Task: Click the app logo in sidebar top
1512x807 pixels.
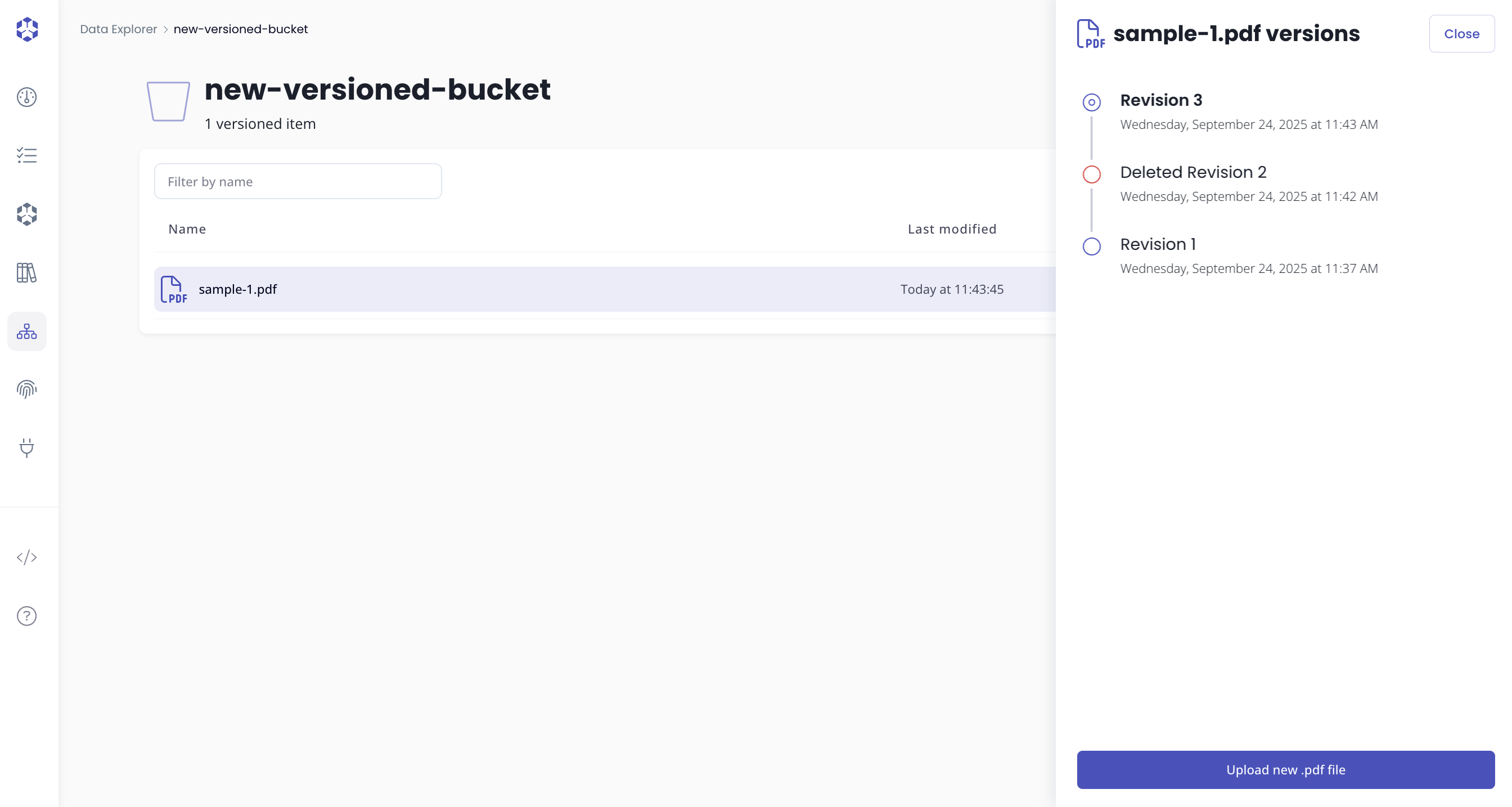Action: click(27, 29)
